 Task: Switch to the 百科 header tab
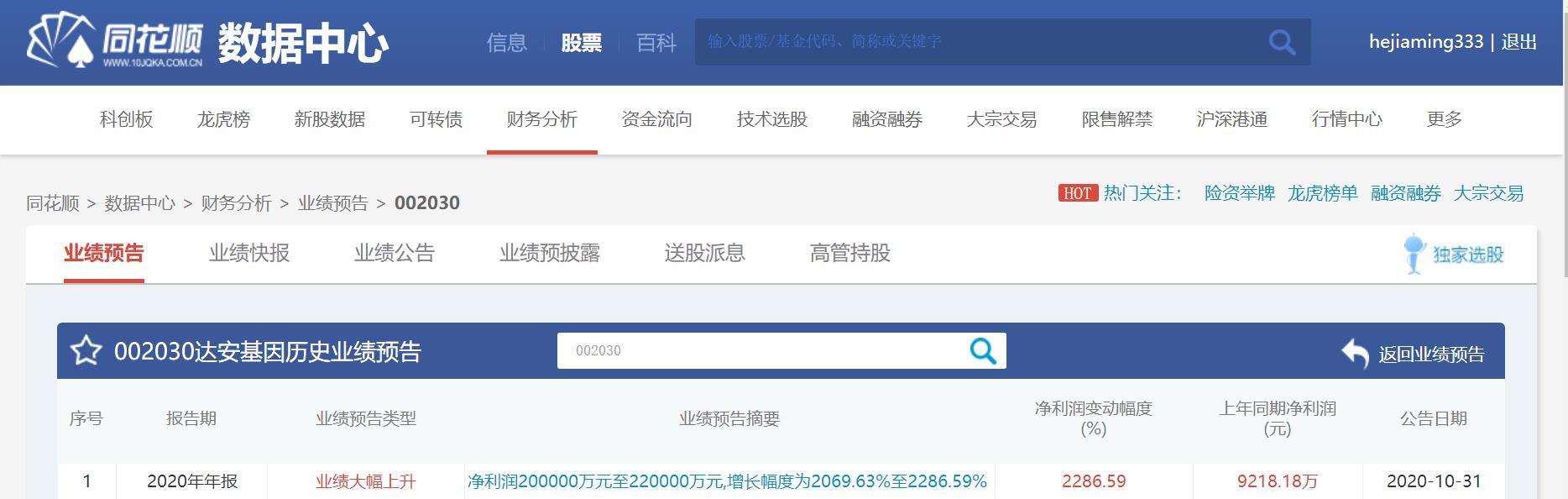click(656, 42)
